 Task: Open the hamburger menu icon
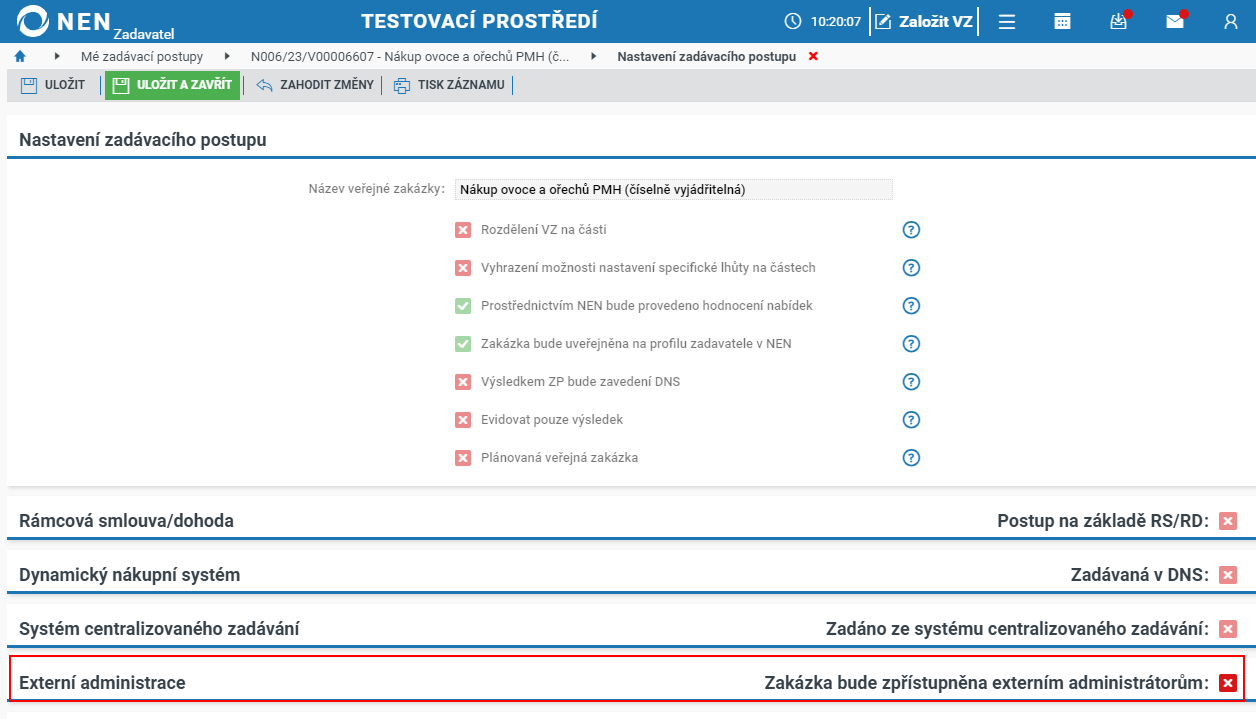[x=1007, y=21]
